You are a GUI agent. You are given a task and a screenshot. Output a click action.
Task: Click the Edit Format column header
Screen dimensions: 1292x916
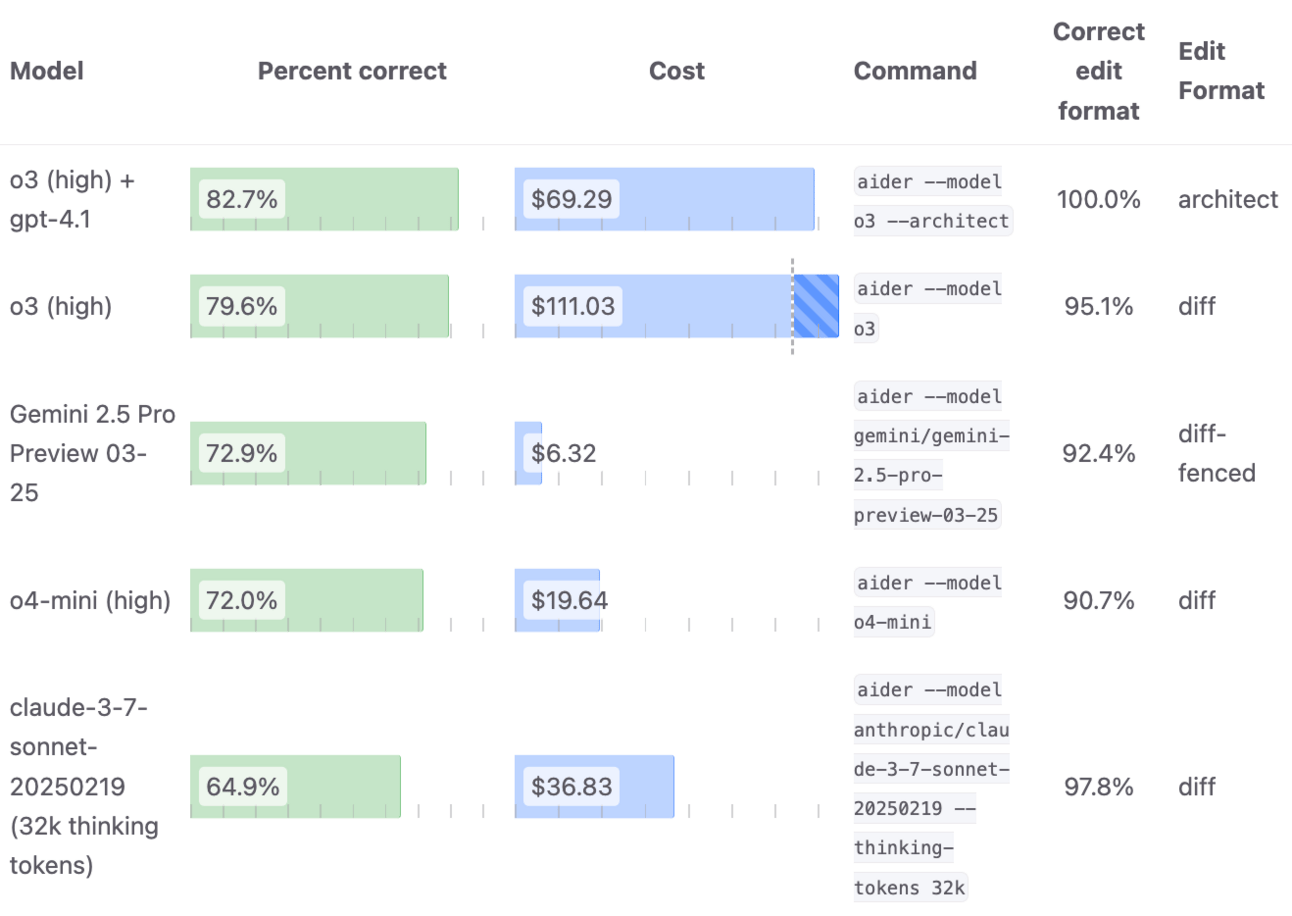(x=1221, y=71)
